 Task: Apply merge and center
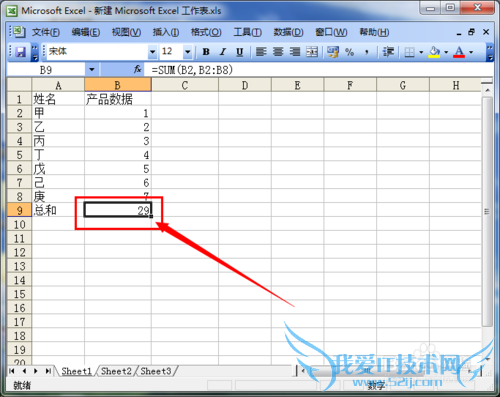click(x=312, y=52)
